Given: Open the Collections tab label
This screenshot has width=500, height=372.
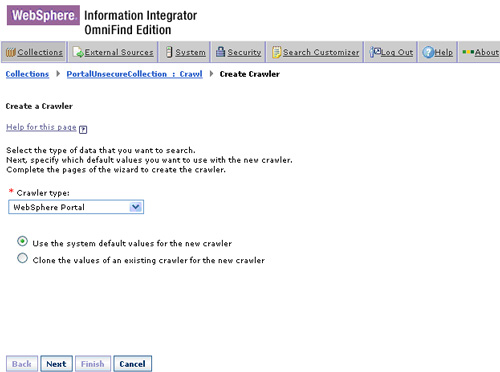Looking at the screenshot, I should pyautogui.click(x=40, y=52).
